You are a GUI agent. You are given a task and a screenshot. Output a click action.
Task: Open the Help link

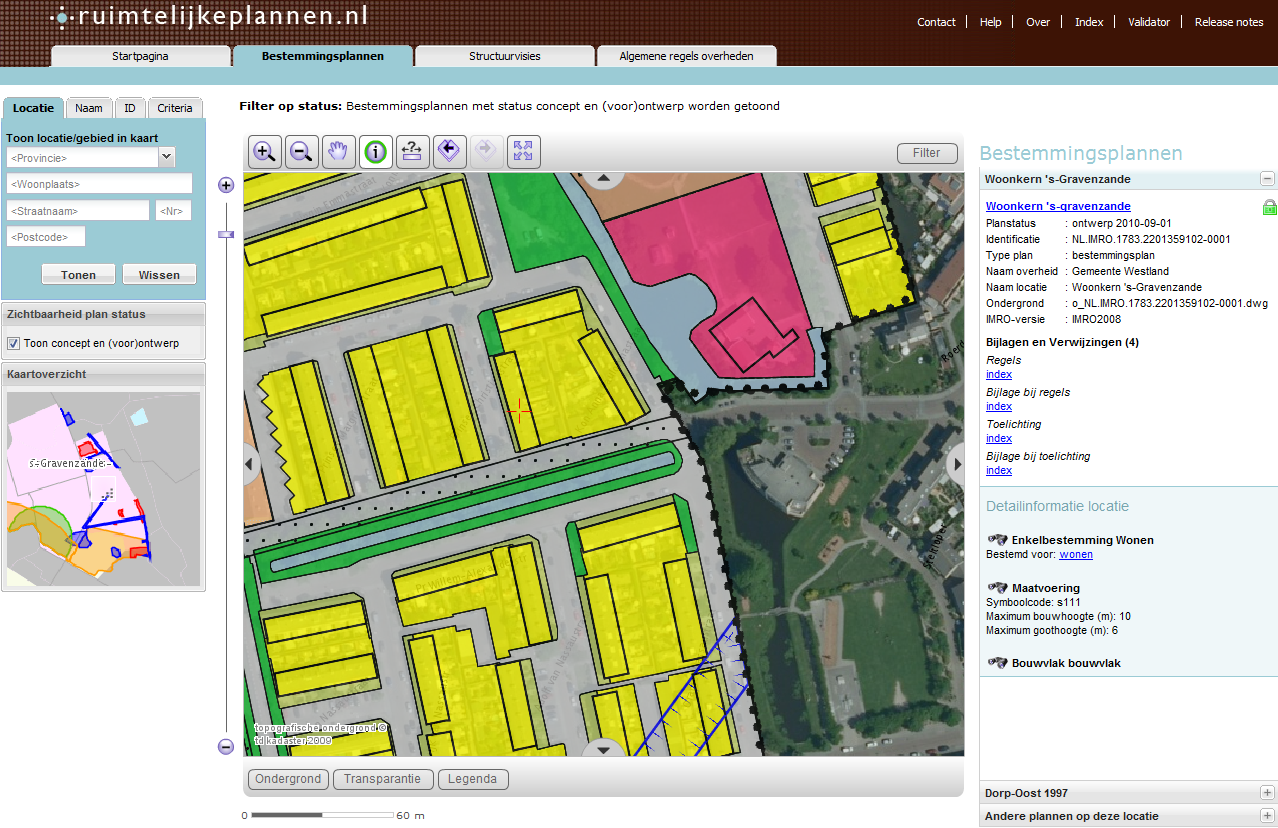coord(990,22)
